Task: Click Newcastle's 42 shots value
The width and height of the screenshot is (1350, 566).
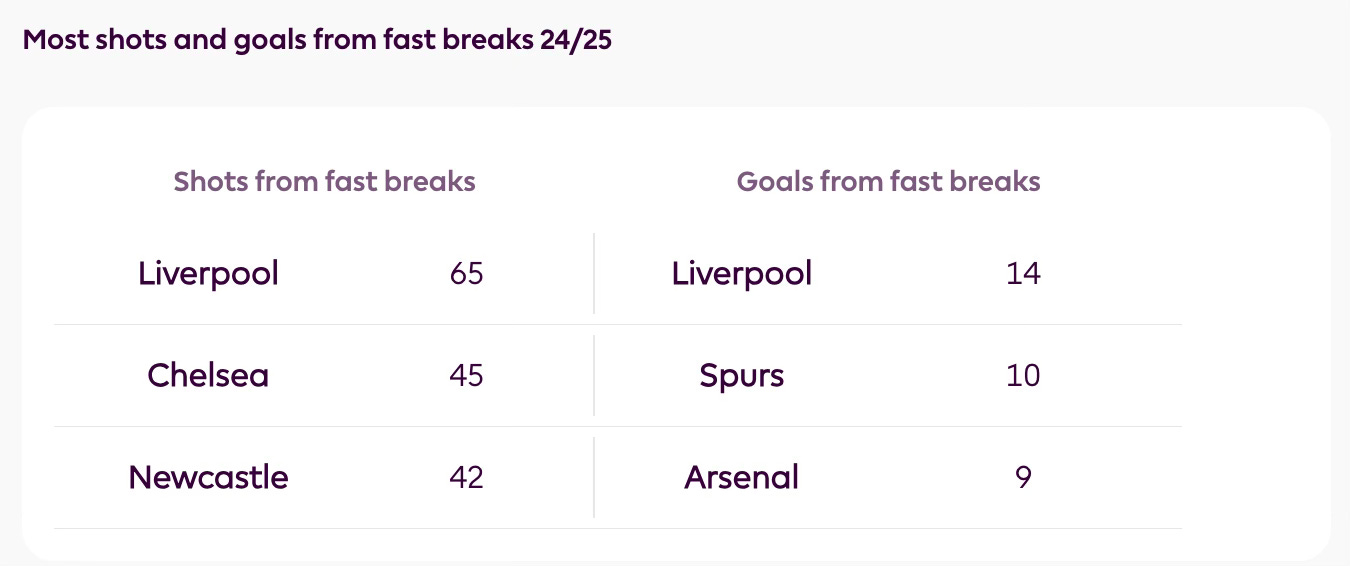Action: pos(466,477)
